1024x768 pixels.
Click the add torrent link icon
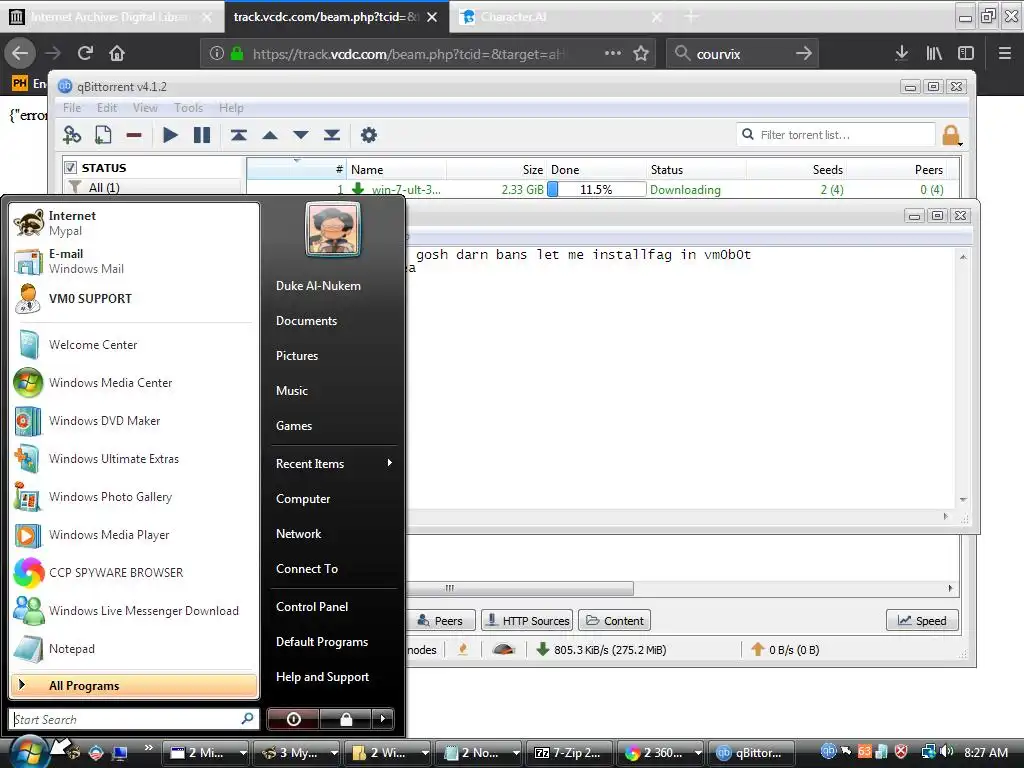click(x=72, y=135)
